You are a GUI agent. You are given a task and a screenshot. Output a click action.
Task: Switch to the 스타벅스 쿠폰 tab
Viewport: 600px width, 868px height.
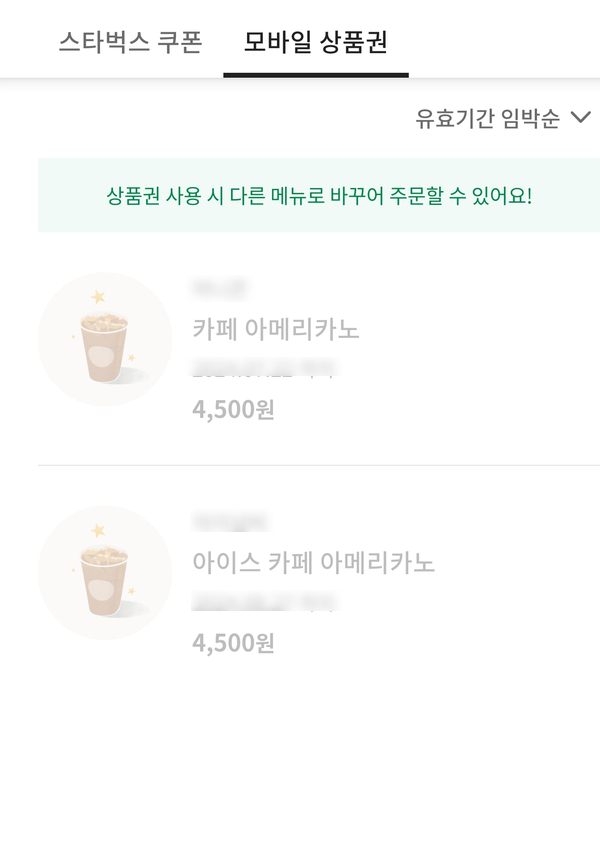point(130,42)
